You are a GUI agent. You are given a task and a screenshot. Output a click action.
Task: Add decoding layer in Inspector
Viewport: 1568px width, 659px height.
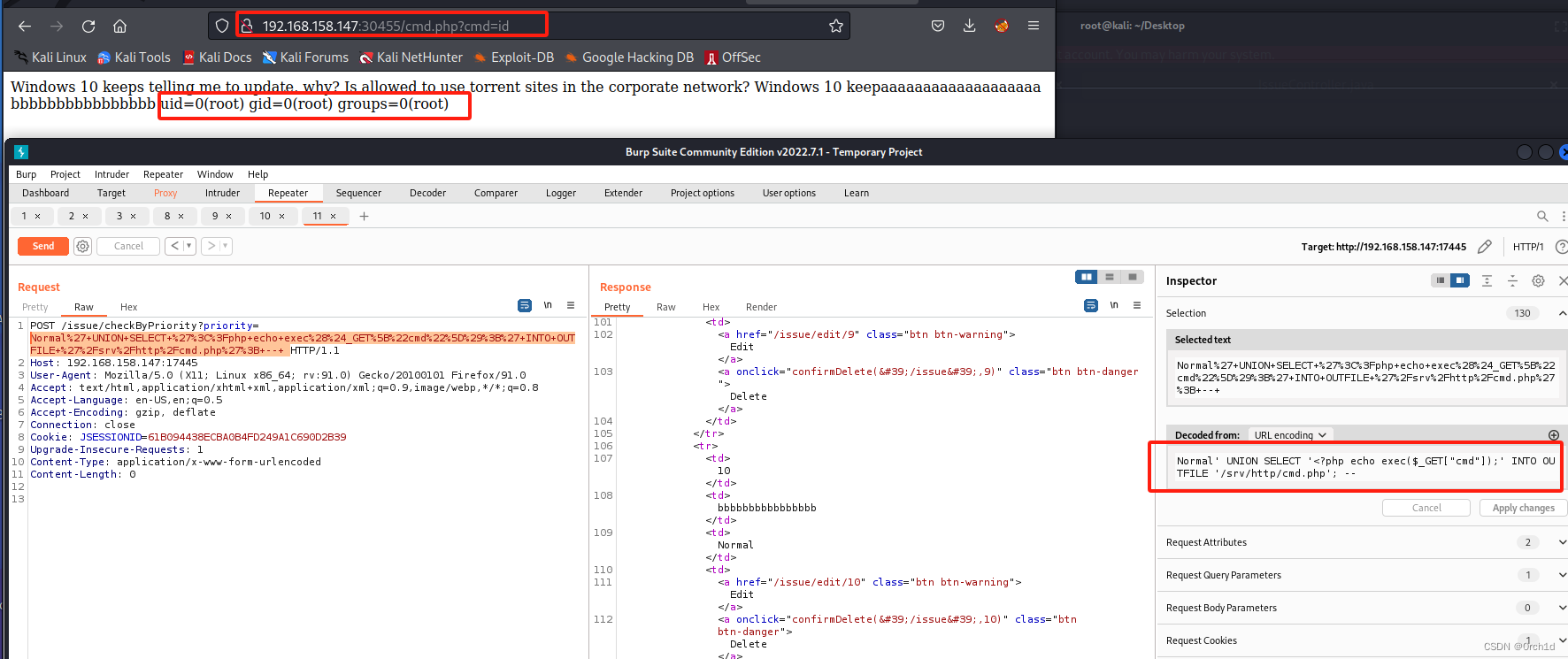tap(1553, 435)
